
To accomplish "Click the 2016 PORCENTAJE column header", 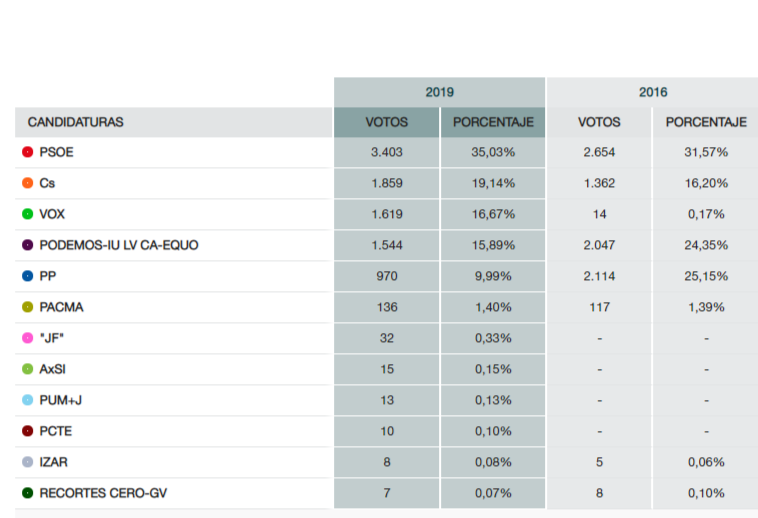I will click(706, 122).
